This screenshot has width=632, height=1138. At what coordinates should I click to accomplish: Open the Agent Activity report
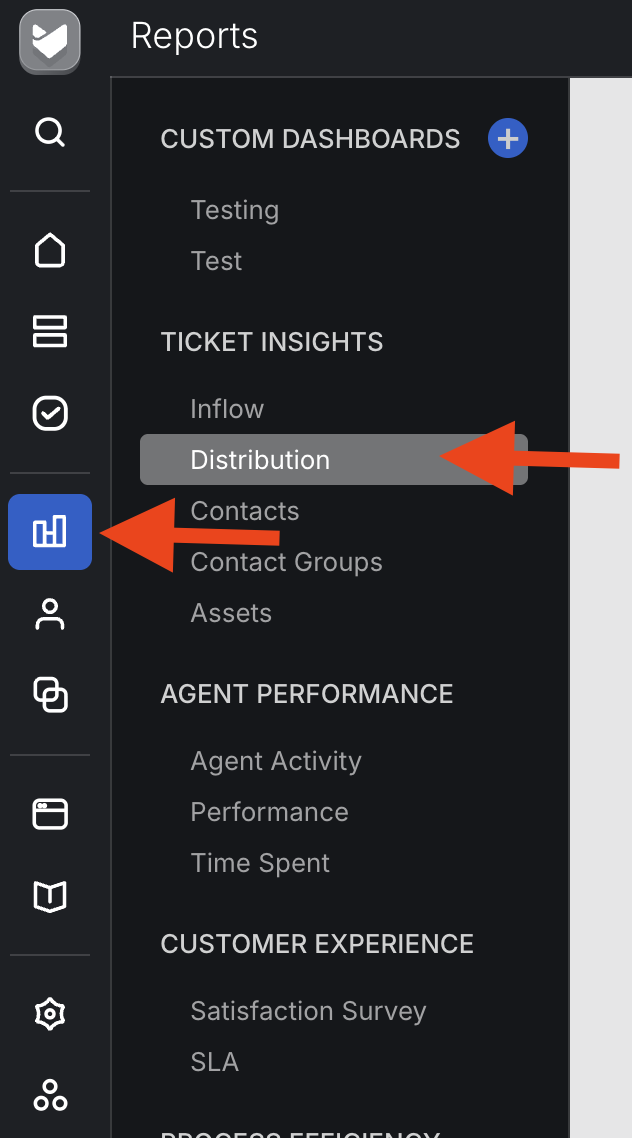276,761
